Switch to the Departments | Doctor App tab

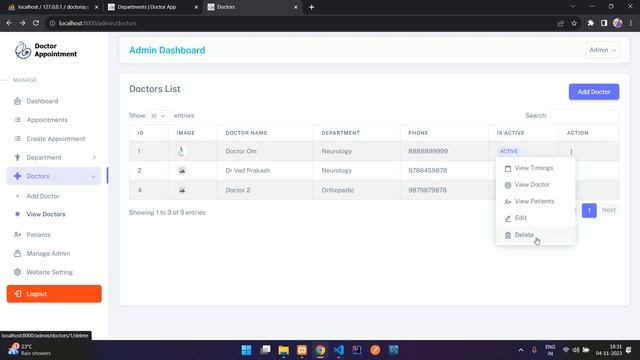(x=152, y=7)
